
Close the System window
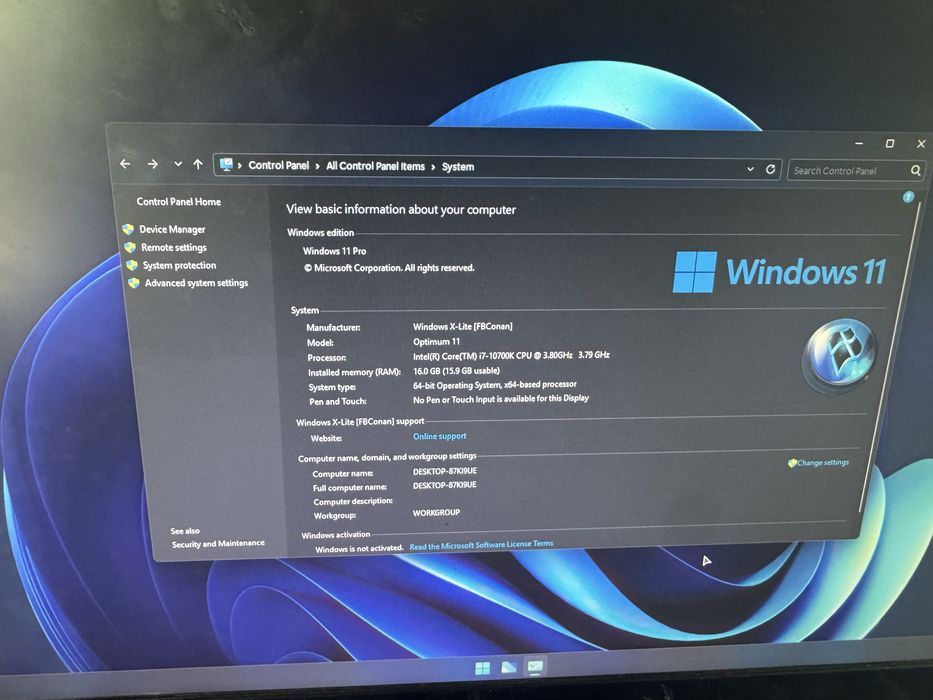click(921, 143)
